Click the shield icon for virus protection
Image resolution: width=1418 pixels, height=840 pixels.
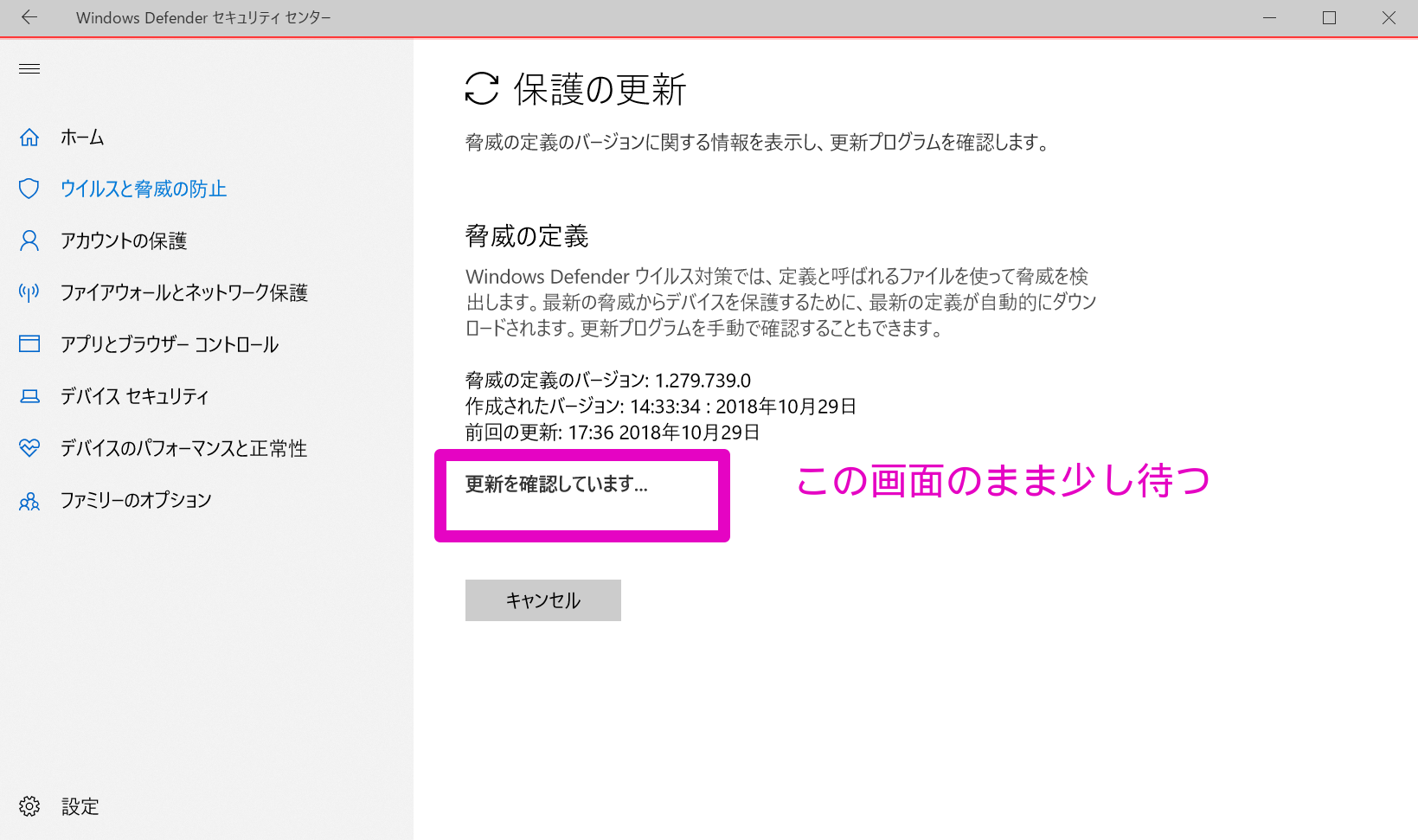[29, 189]
